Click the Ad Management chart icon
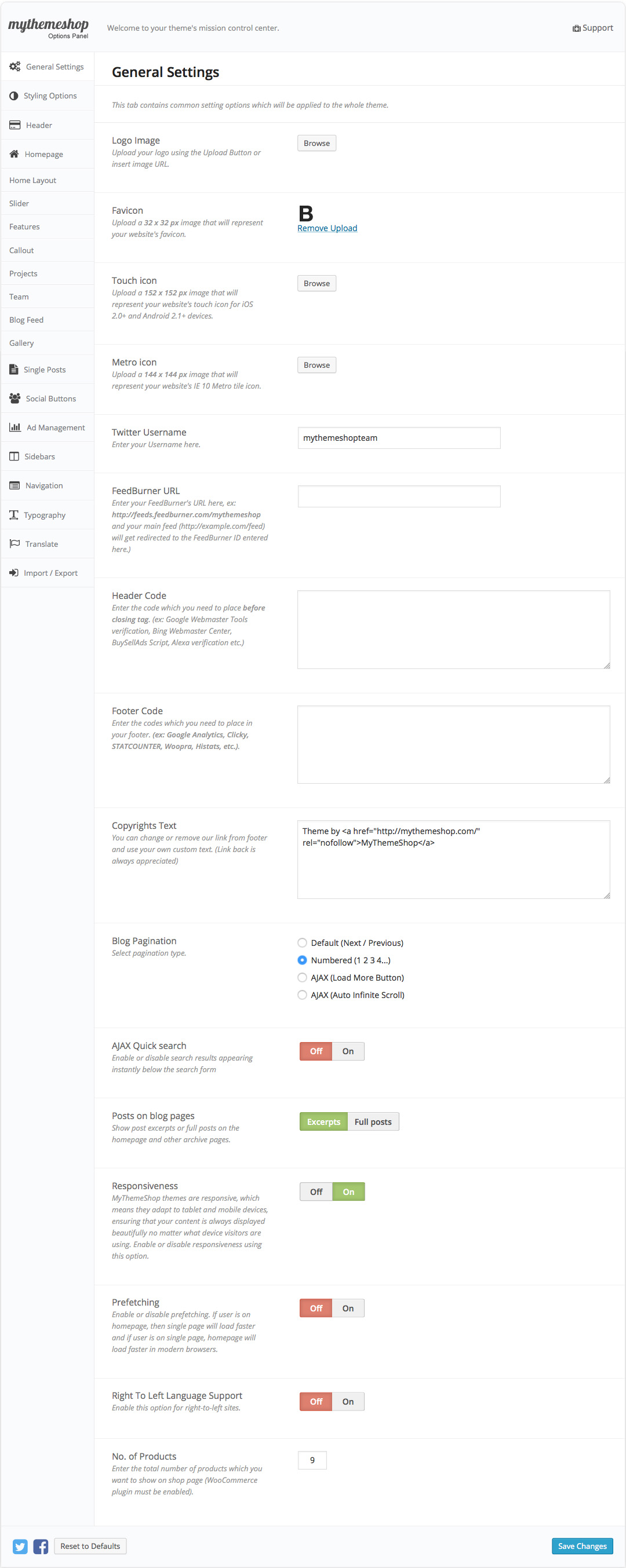626x1568 pixels. pos(14,427)
